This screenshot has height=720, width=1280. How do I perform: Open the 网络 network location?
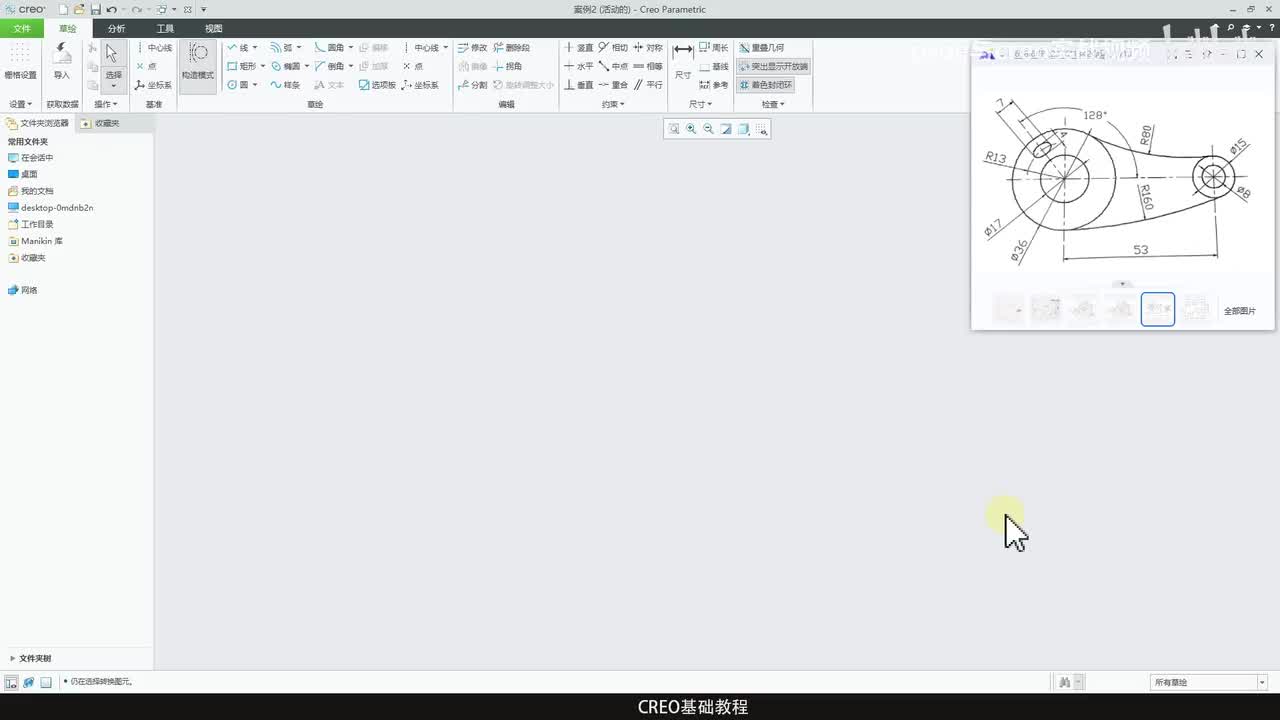click(22, 290)
